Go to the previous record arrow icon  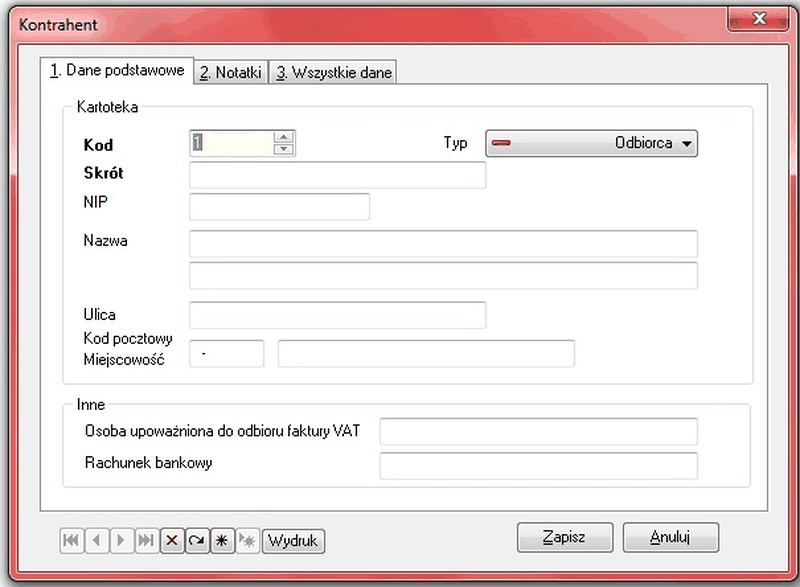pyautogui.click(x=96, y=541)
